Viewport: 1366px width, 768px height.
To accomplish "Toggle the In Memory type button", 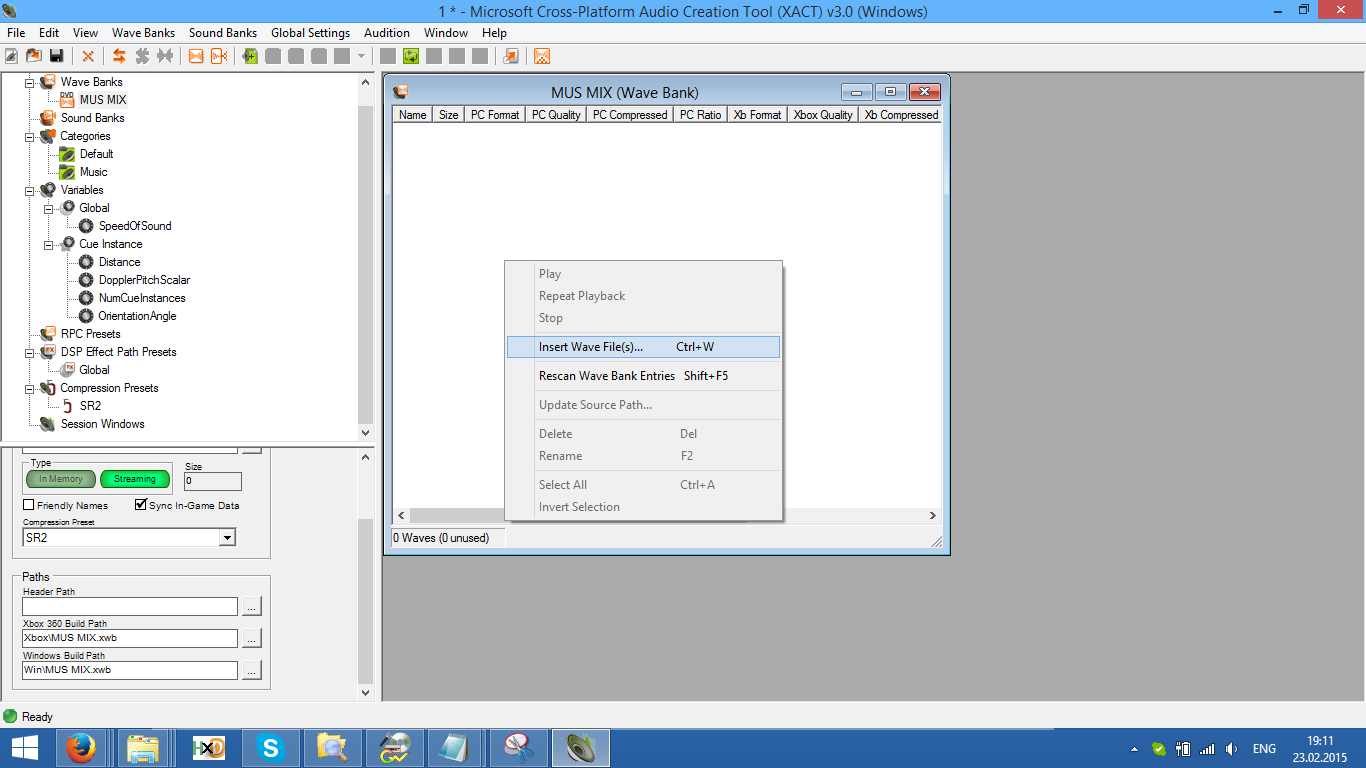I will point(61,479).
